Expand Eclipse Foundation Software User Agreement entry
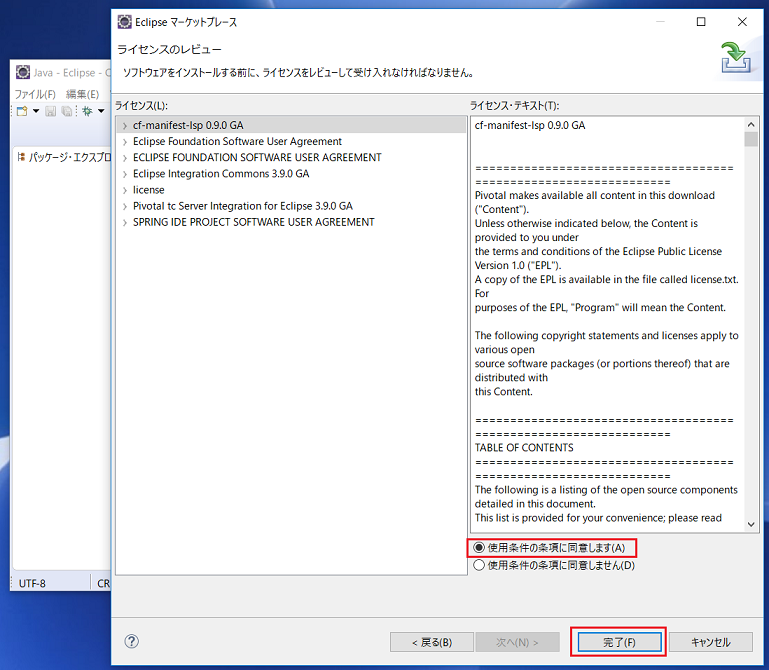The image size is (769, 670). tap(125, 142)
